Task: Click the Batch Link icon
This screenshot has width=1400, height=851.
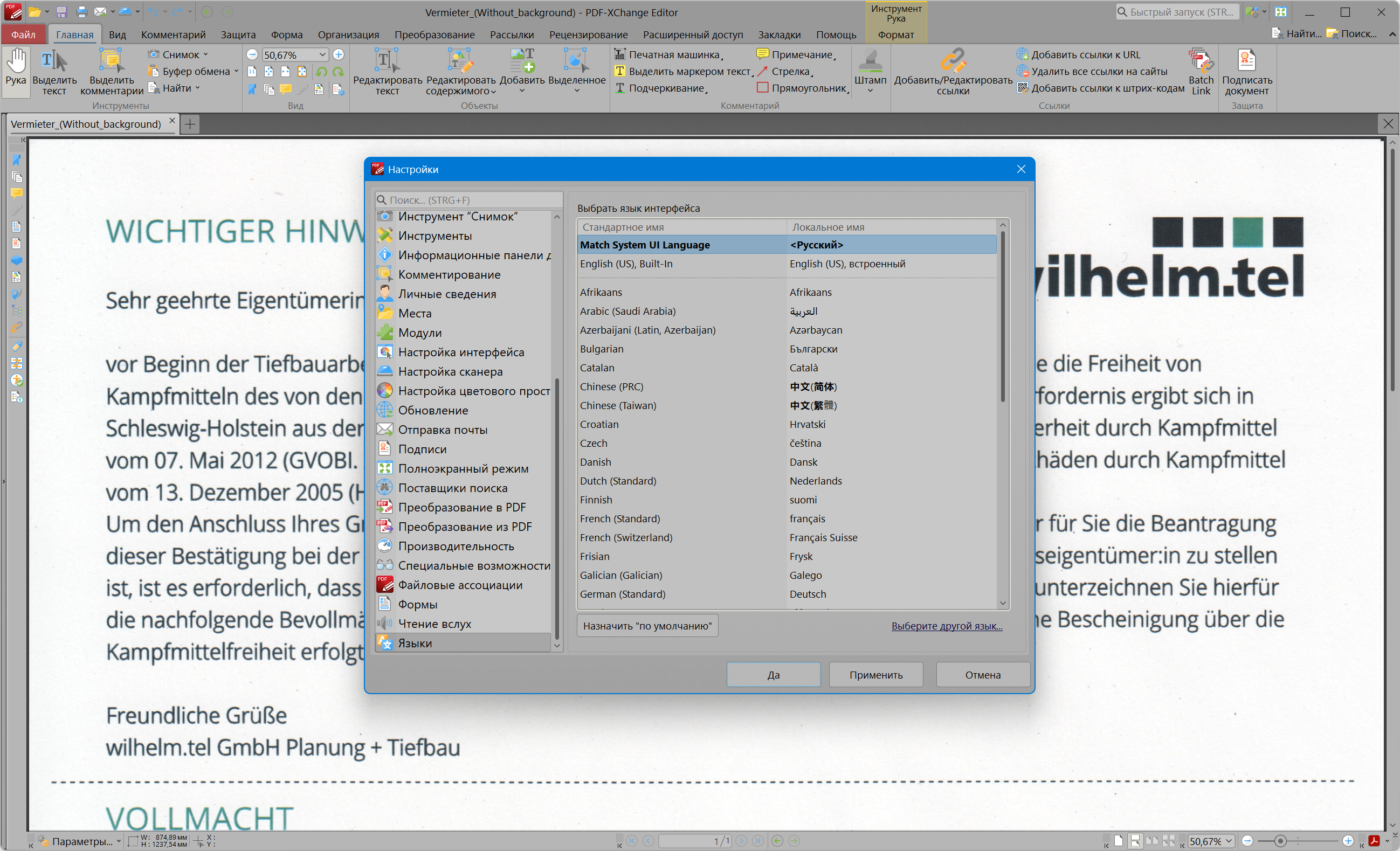Action: pyautogui.click(x=1200, y=61)
